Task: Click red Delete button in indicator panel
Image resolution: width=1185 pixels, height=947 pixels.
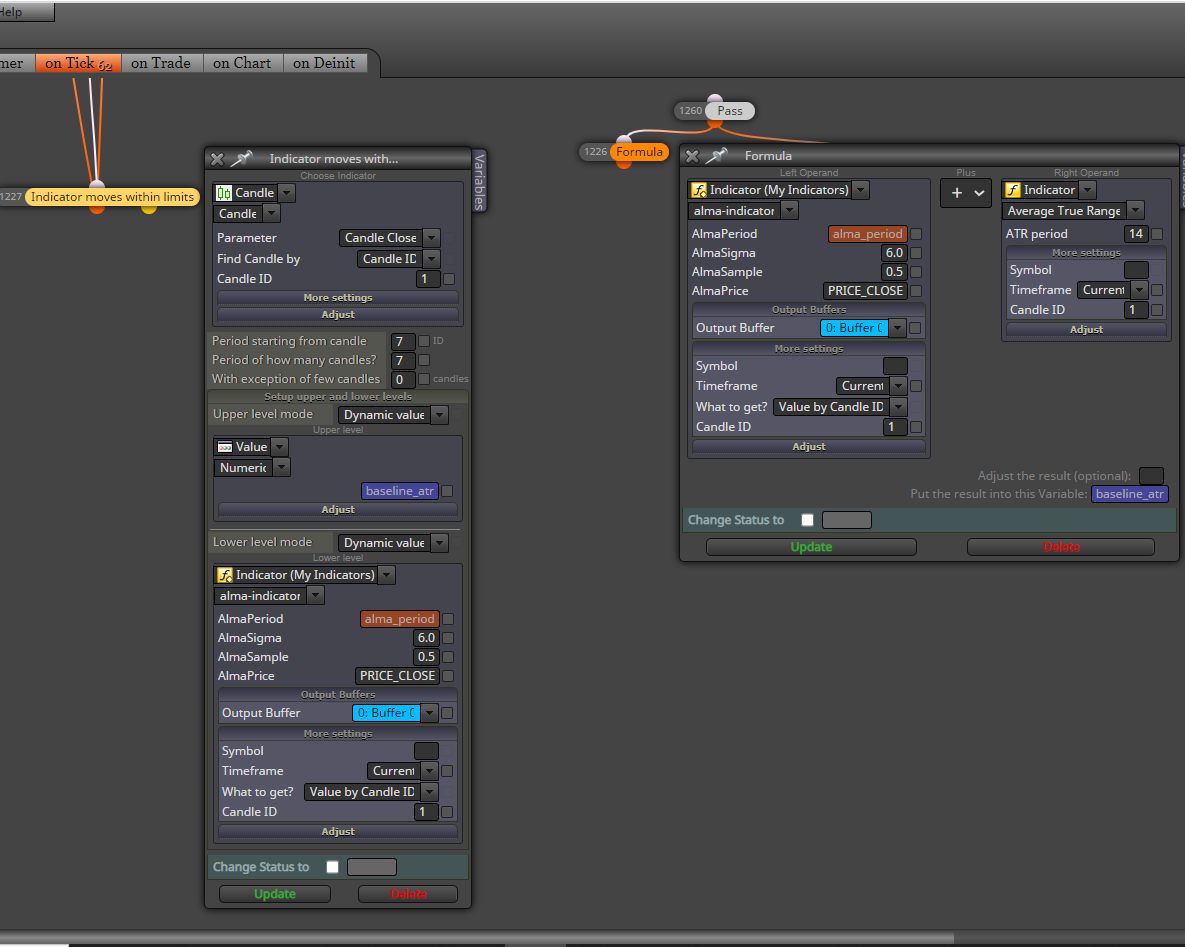Action: [408, 893]
